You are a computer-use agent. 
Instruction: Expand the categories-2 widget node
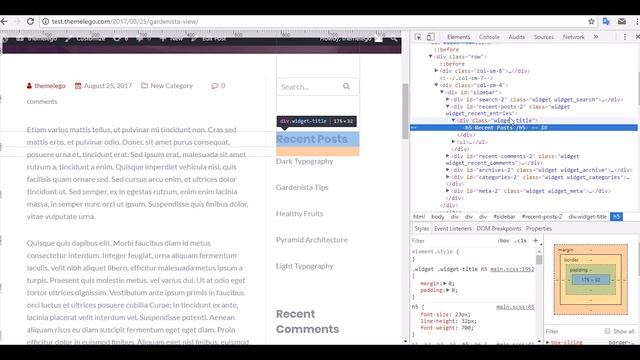448,177
